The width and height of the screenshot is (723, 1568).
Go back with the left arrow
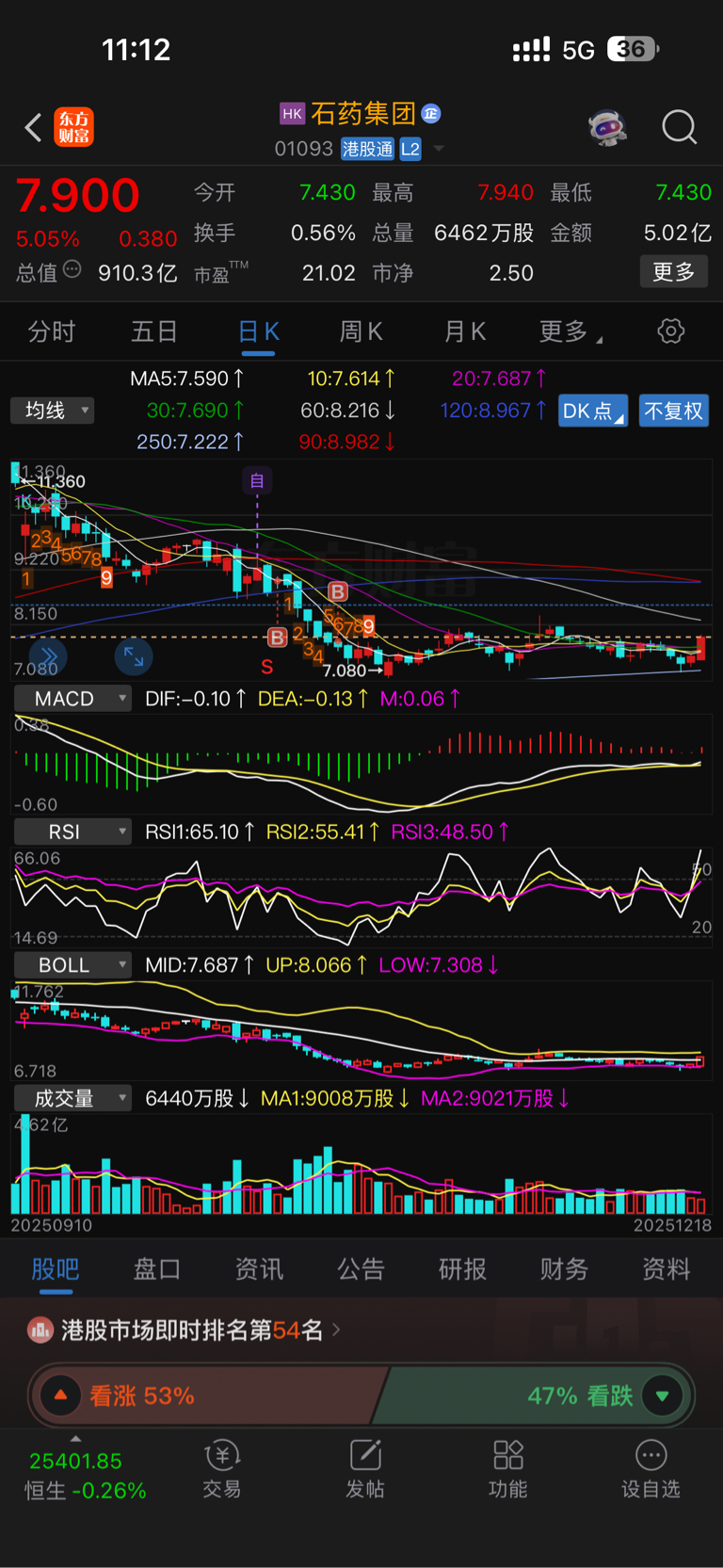pos(34,127)
